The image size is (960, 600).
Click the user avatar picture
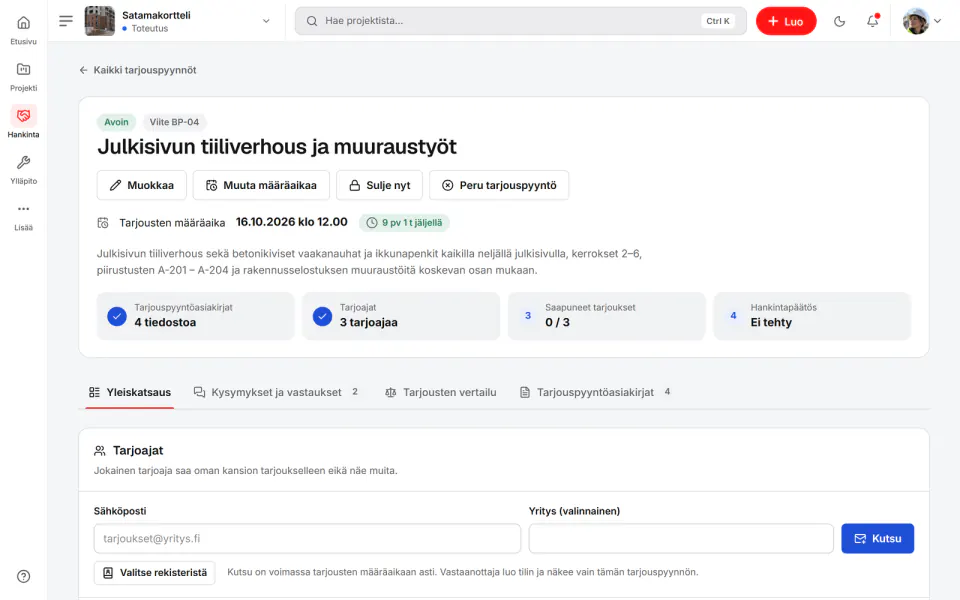click(x=916, y=21)
